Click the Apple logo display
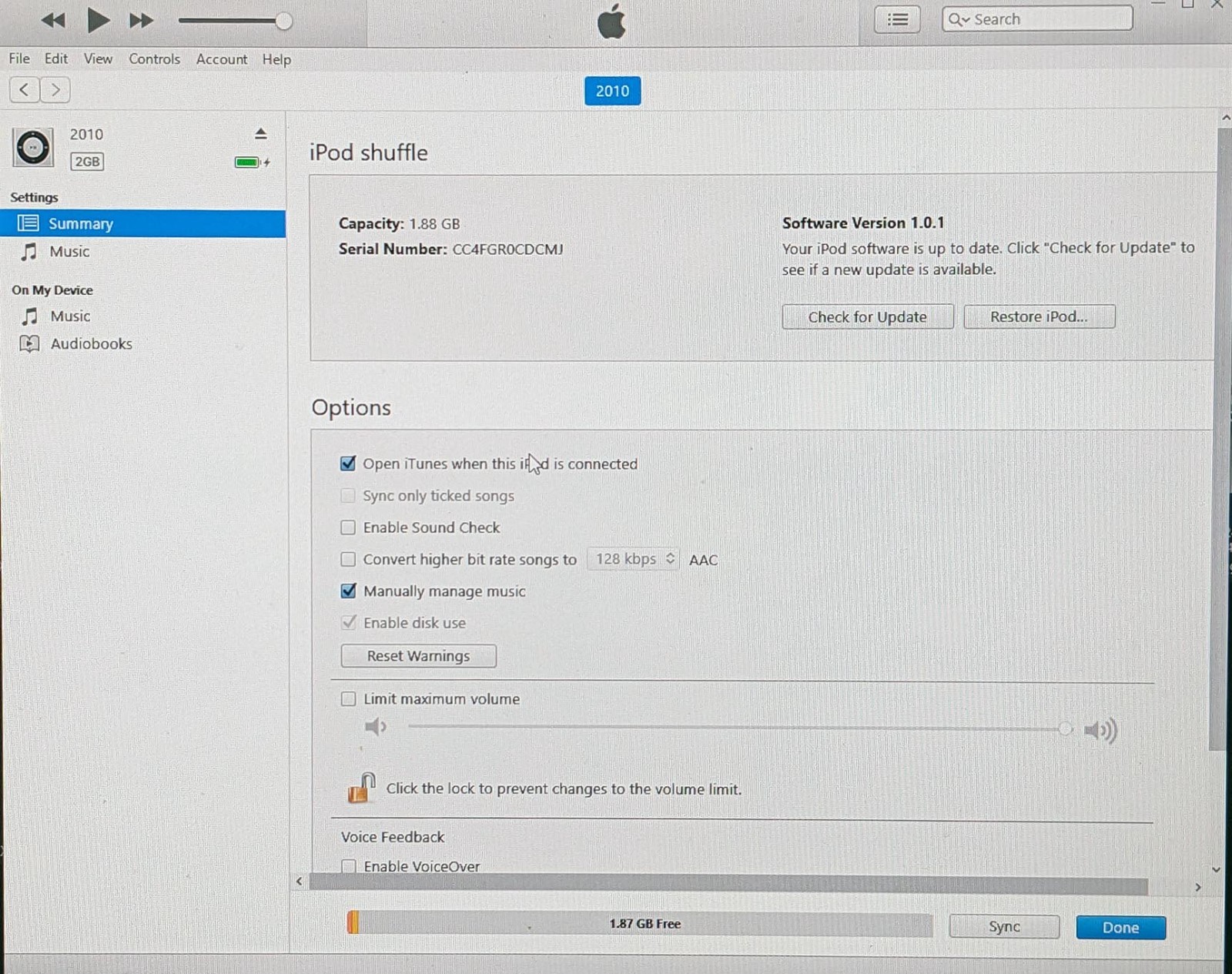 coord(612,21)
